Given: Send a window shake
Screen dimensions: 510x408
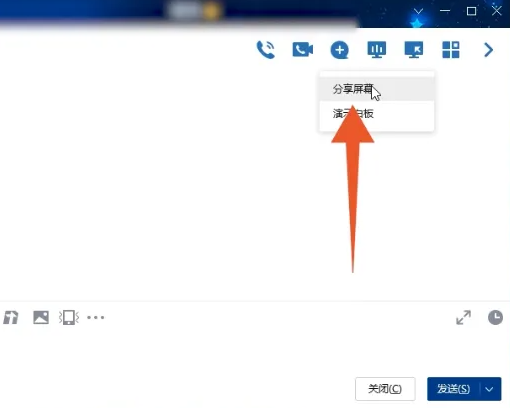Looking at the screenshot, I should pyautogui.click(x=69, y=317).
